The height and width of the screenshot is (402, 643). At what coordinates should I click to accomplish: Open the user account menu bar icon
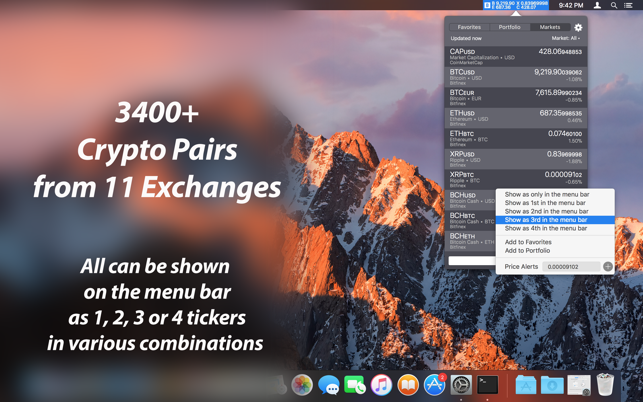coord(597,5)
